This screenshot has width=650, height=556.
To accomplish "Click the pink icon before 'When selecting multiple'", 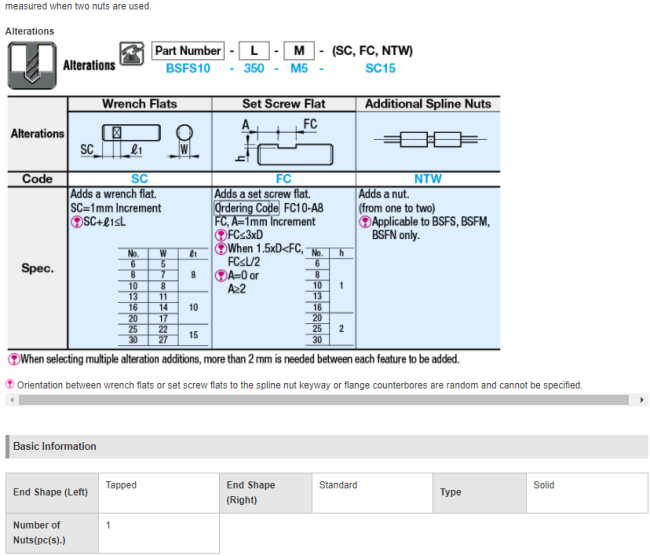I will tap(13, 359).
